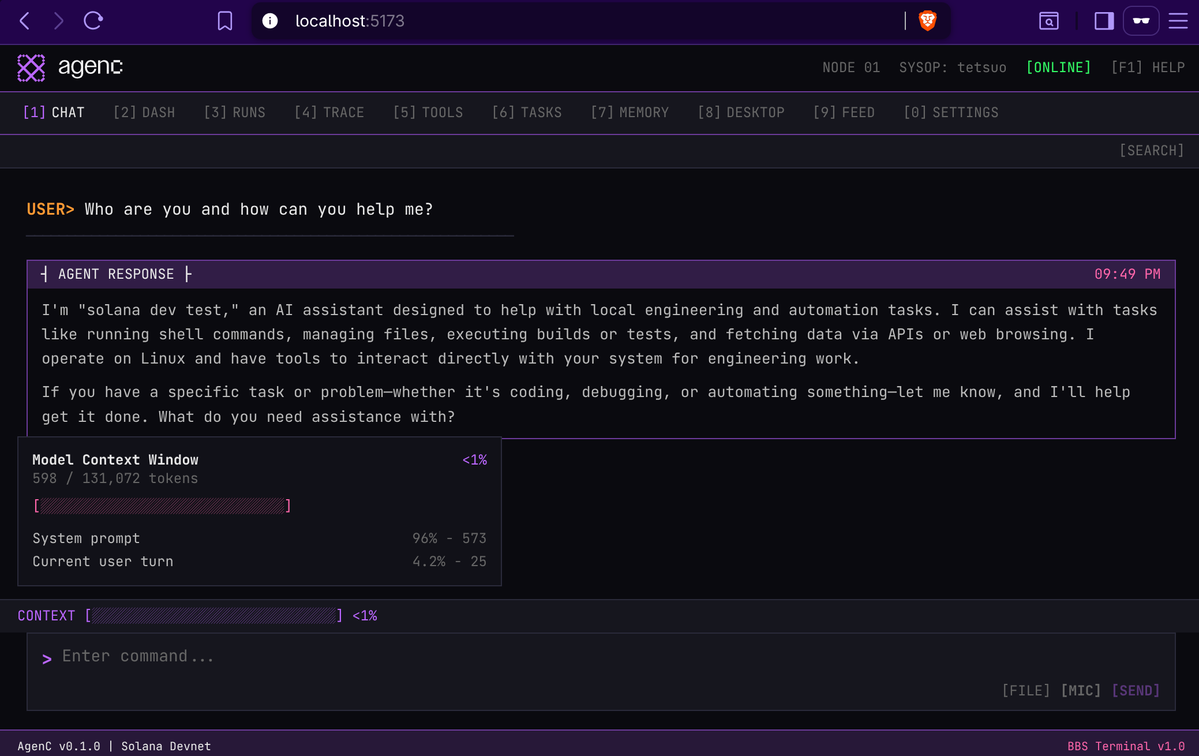This screenshot has height=756, width=1199.
Task: Open the [7] MEMORY tab
Action: [x=630, y=112]
